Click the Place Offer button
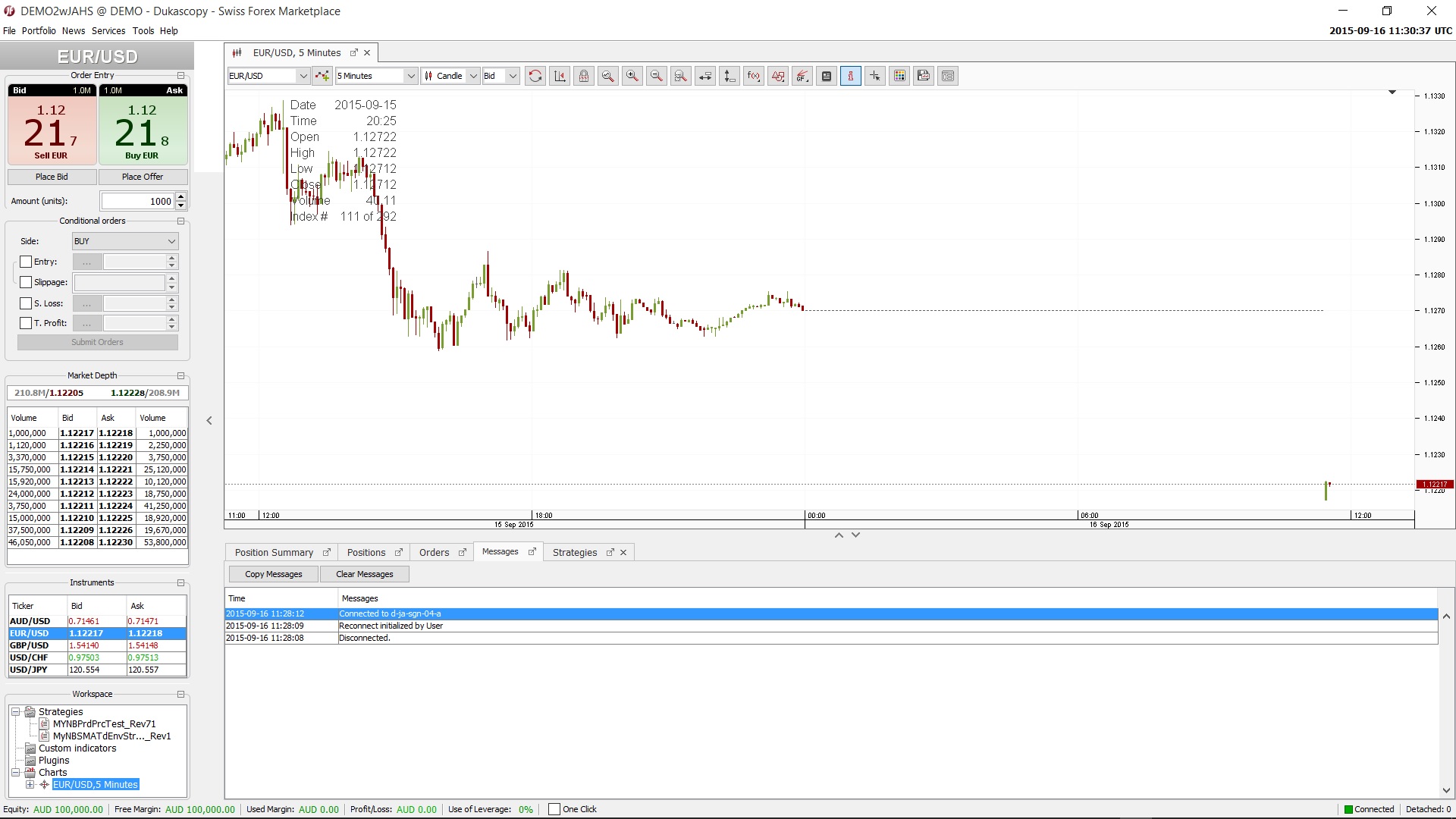 coord(143,177)
